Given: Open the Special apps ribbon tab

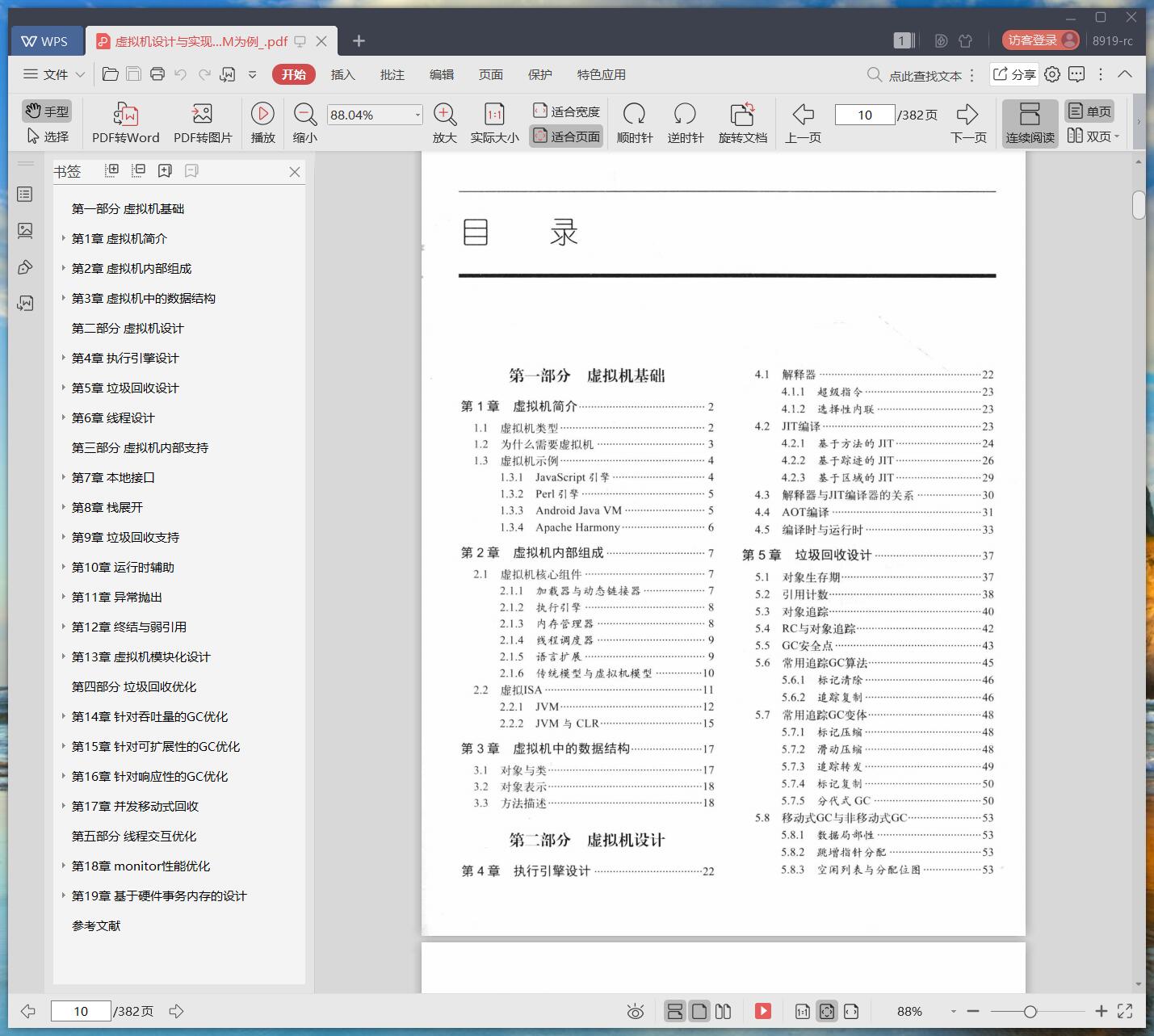Looking at the screenshot, I should coord(601,74).
